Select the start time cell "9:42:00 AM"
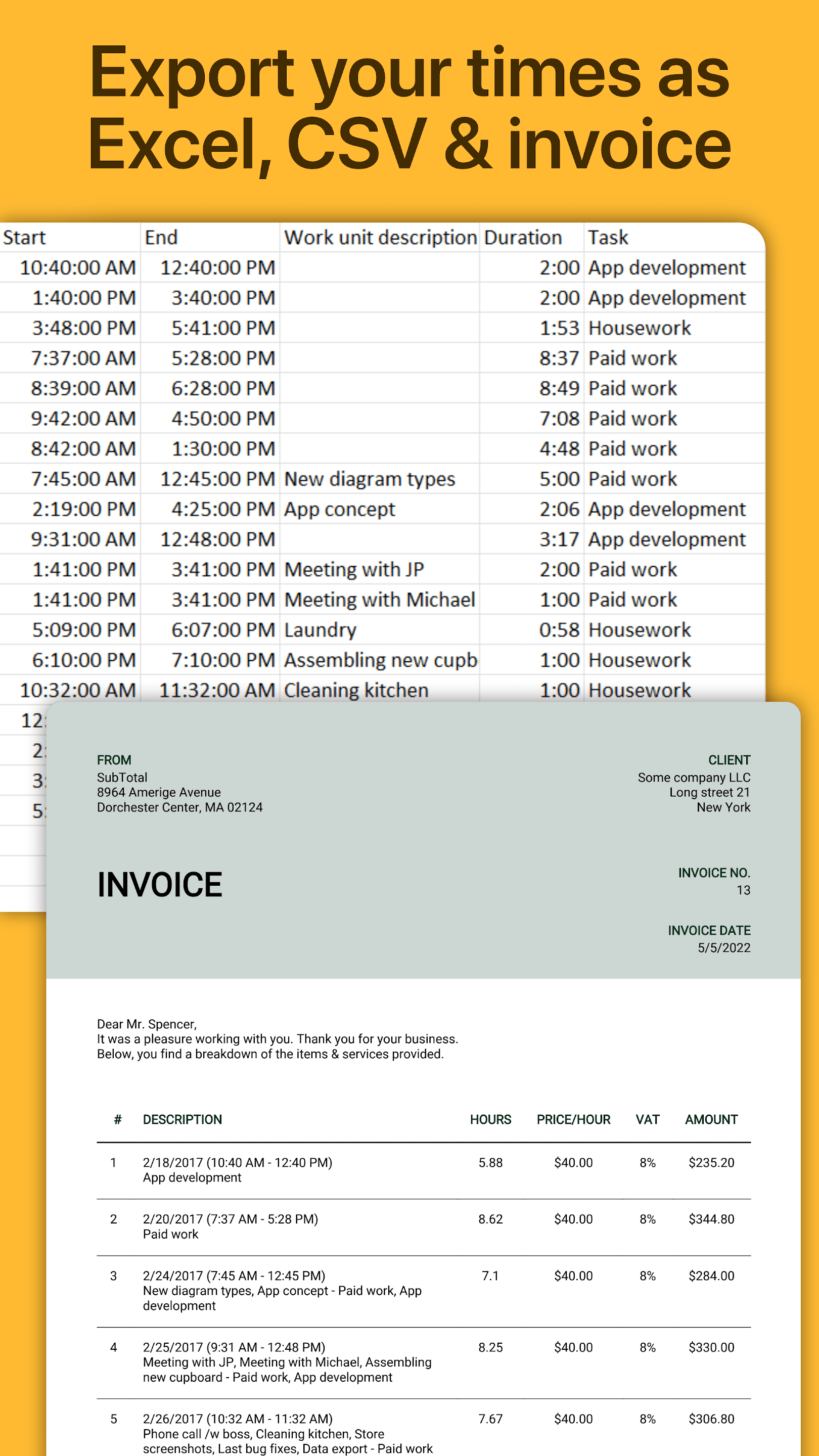The width and height of the screenshot is (819, 1456). point(83,418)
